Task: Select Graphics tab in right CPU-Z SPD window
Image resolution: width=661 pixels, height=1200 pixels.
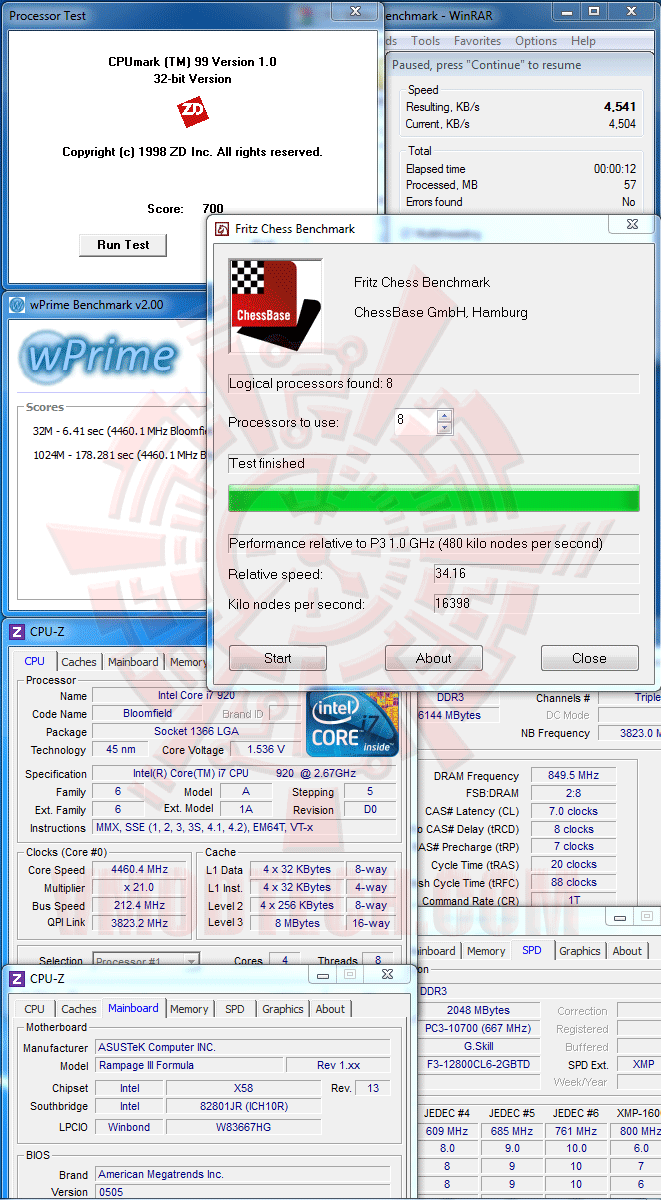Action: point(580,951)
